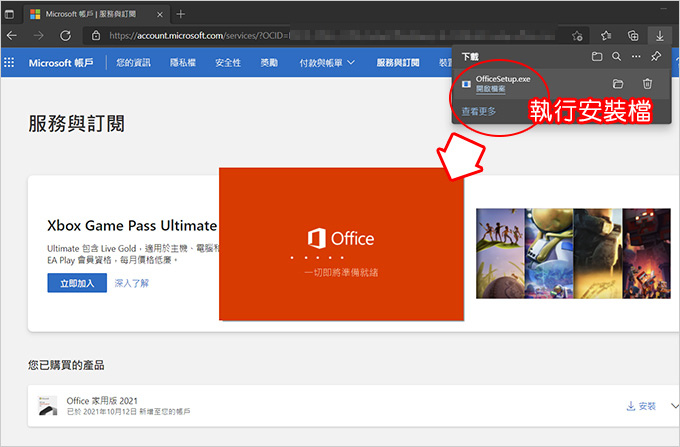Open the tab actions menu icon

coord(9,14)
